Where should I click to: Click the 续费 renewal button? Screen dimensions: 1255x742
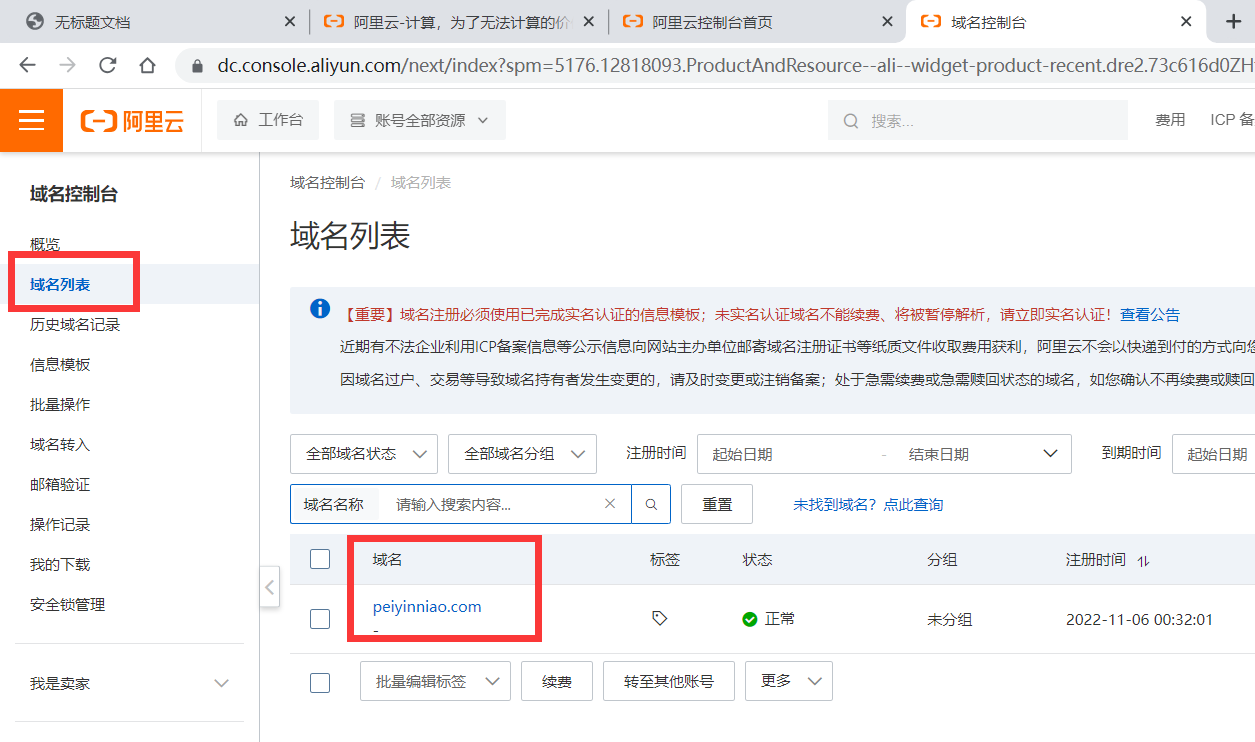tap(556, 680)
